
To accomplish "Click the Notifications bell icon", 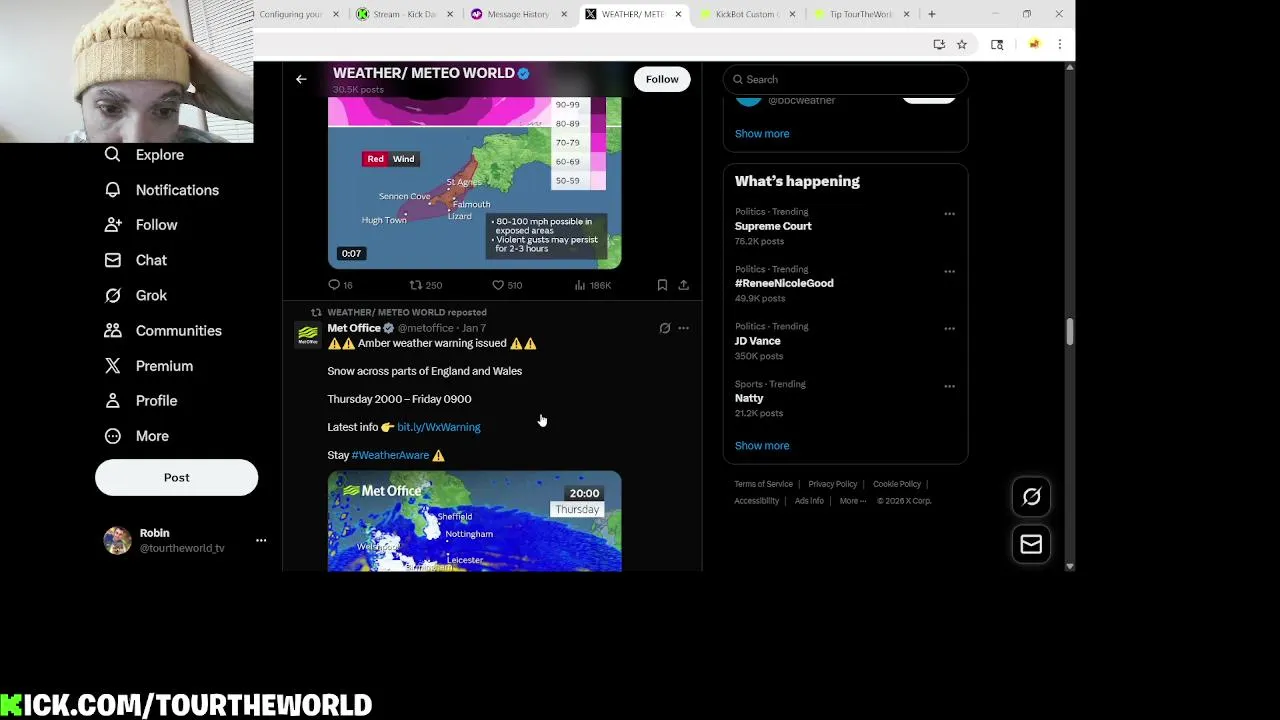I will pos(113,190).
